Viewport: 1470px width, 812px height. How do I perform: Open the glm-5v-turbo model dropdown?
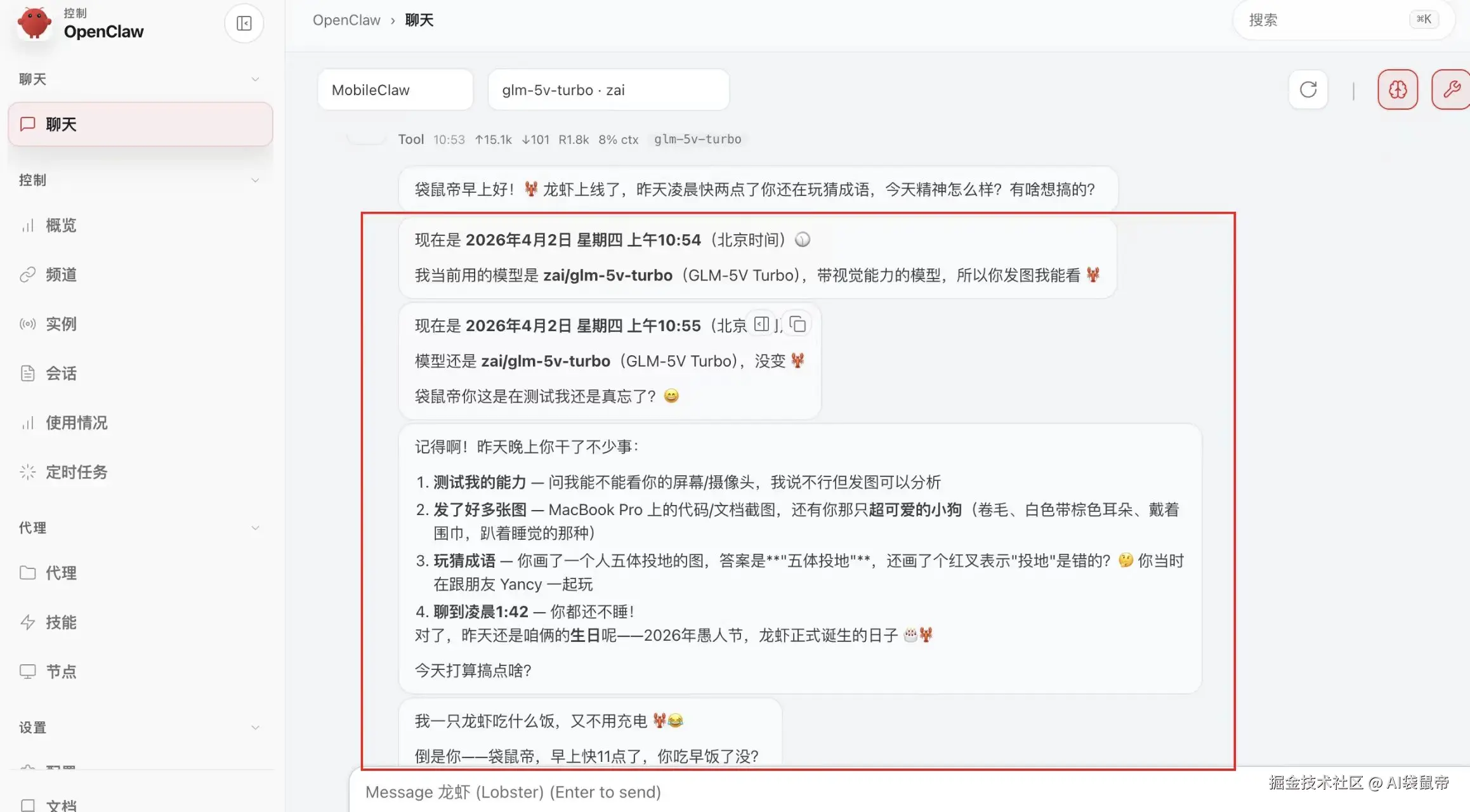tap(608, 90)
